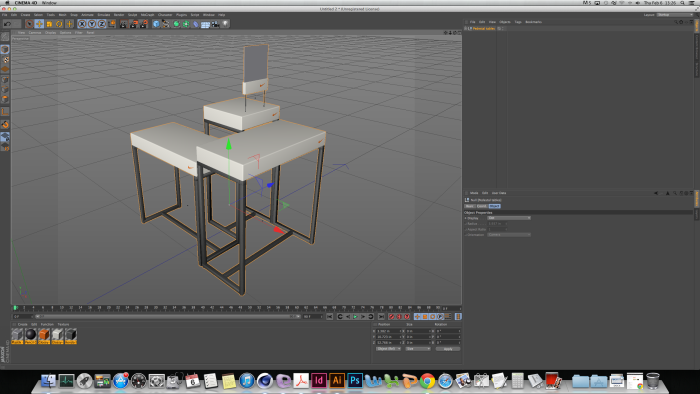Go to start of animation
The image size is (700, 394).
pos(329,317)
